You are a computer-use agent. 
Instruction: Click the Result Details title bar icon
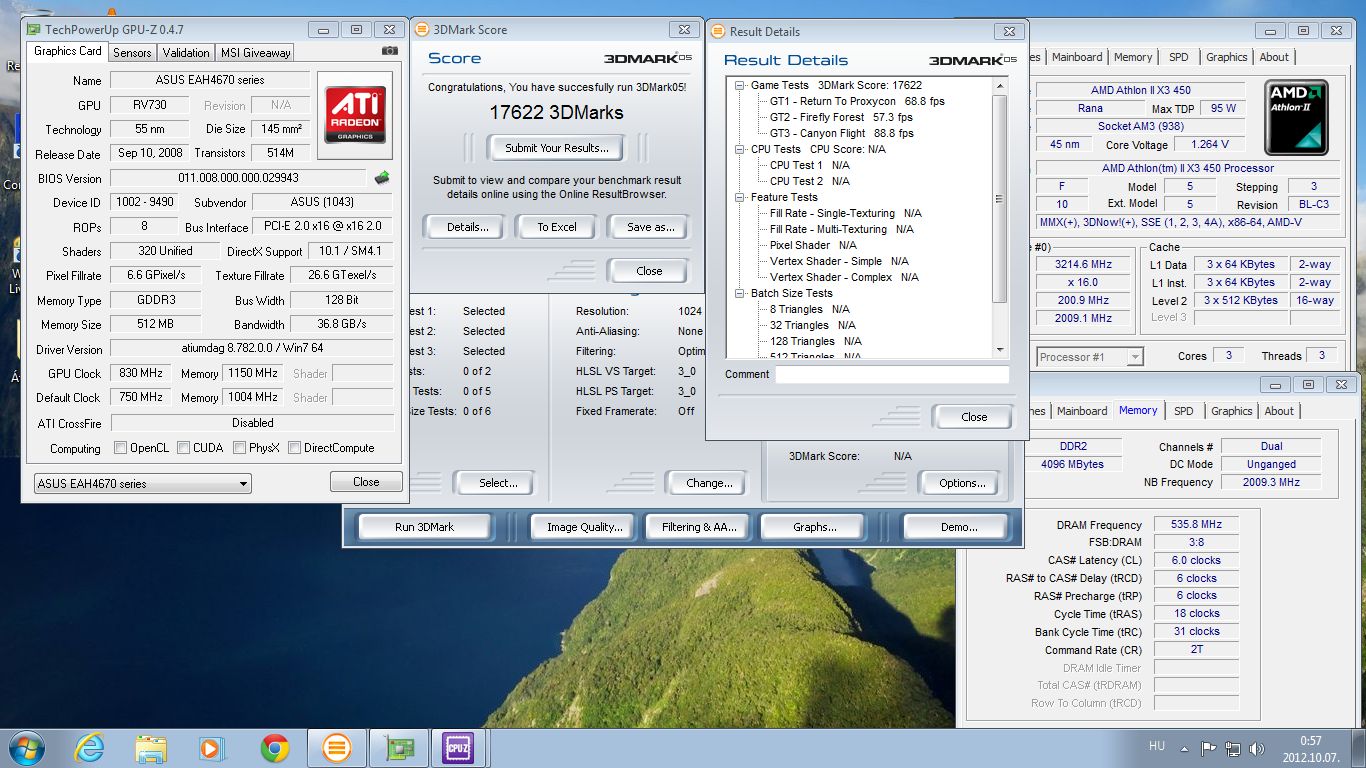click(719, 32)
